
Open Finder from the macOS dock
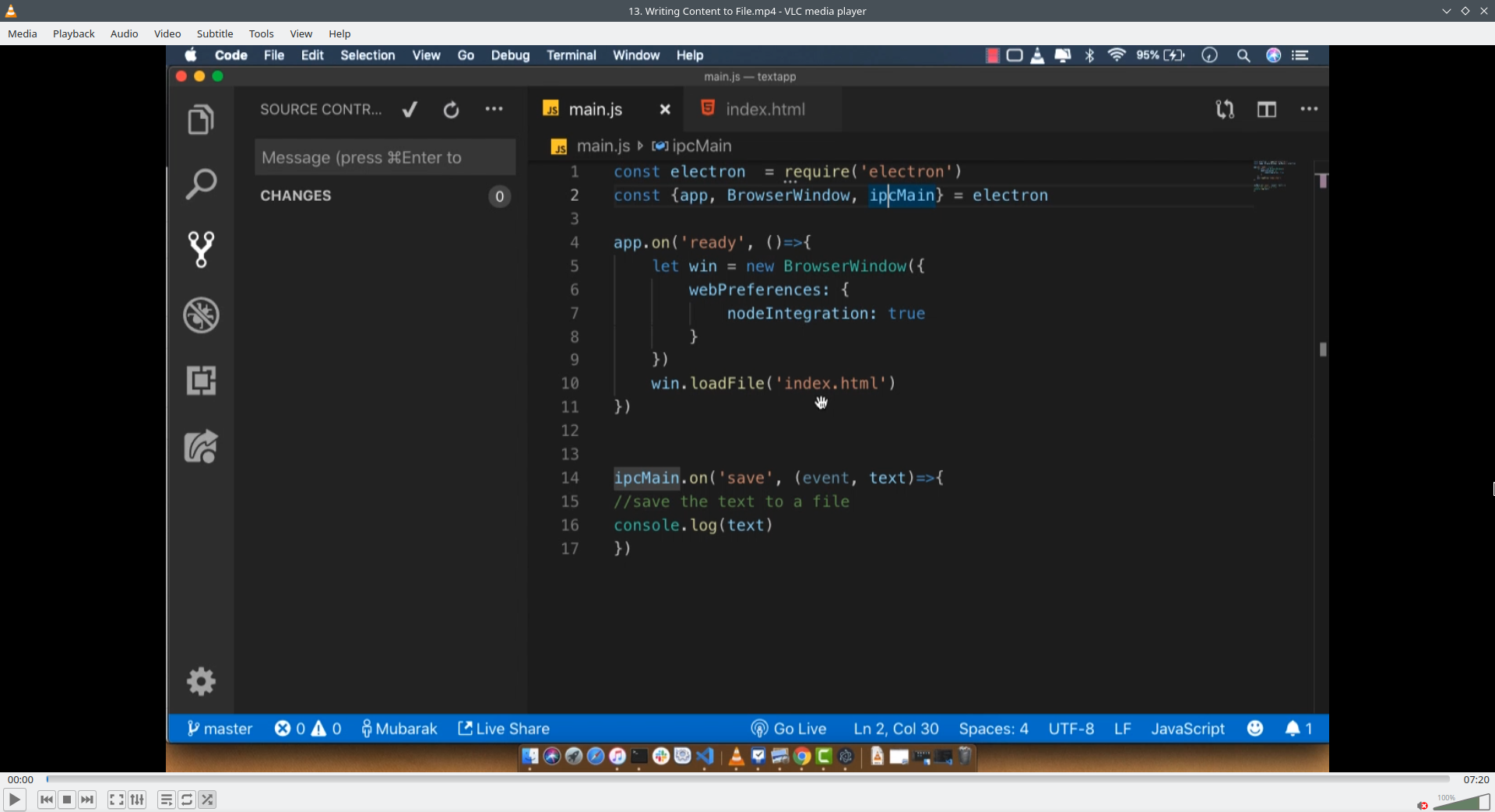click(530, 756)
